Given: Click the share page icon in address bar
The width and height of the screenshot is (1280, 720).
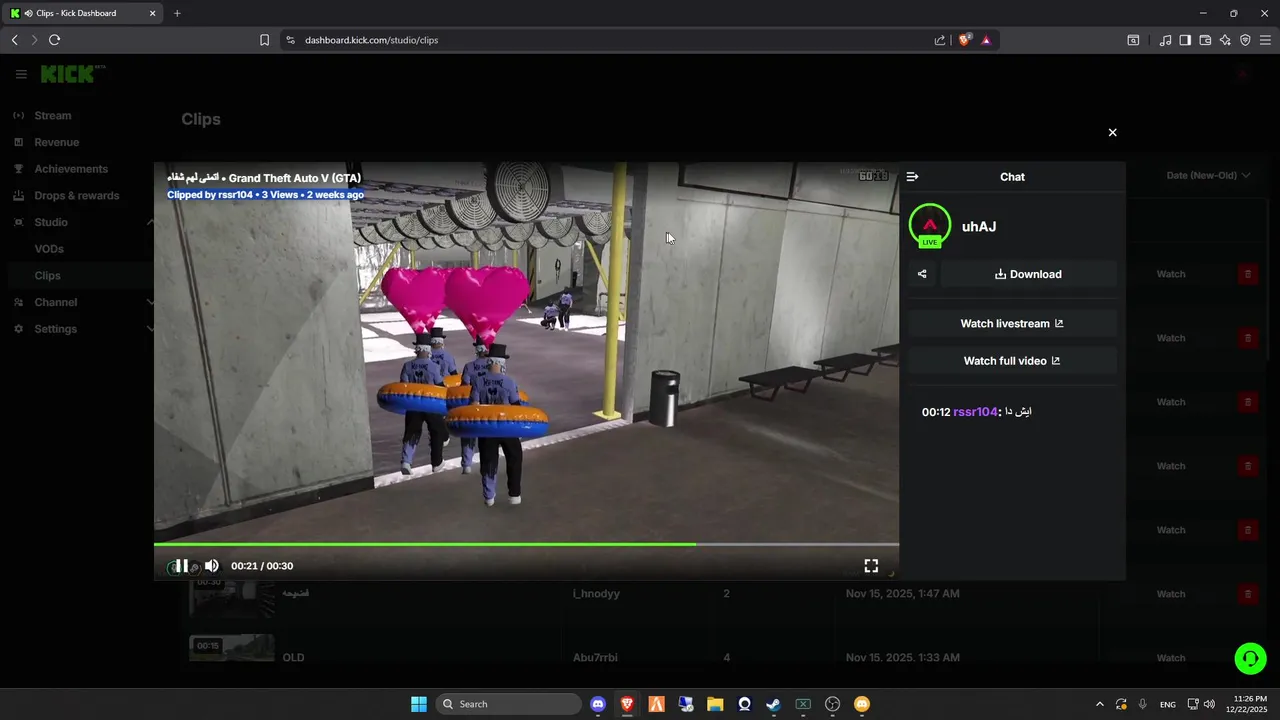Looking at the screenshot, I should (x=940, y=40).
